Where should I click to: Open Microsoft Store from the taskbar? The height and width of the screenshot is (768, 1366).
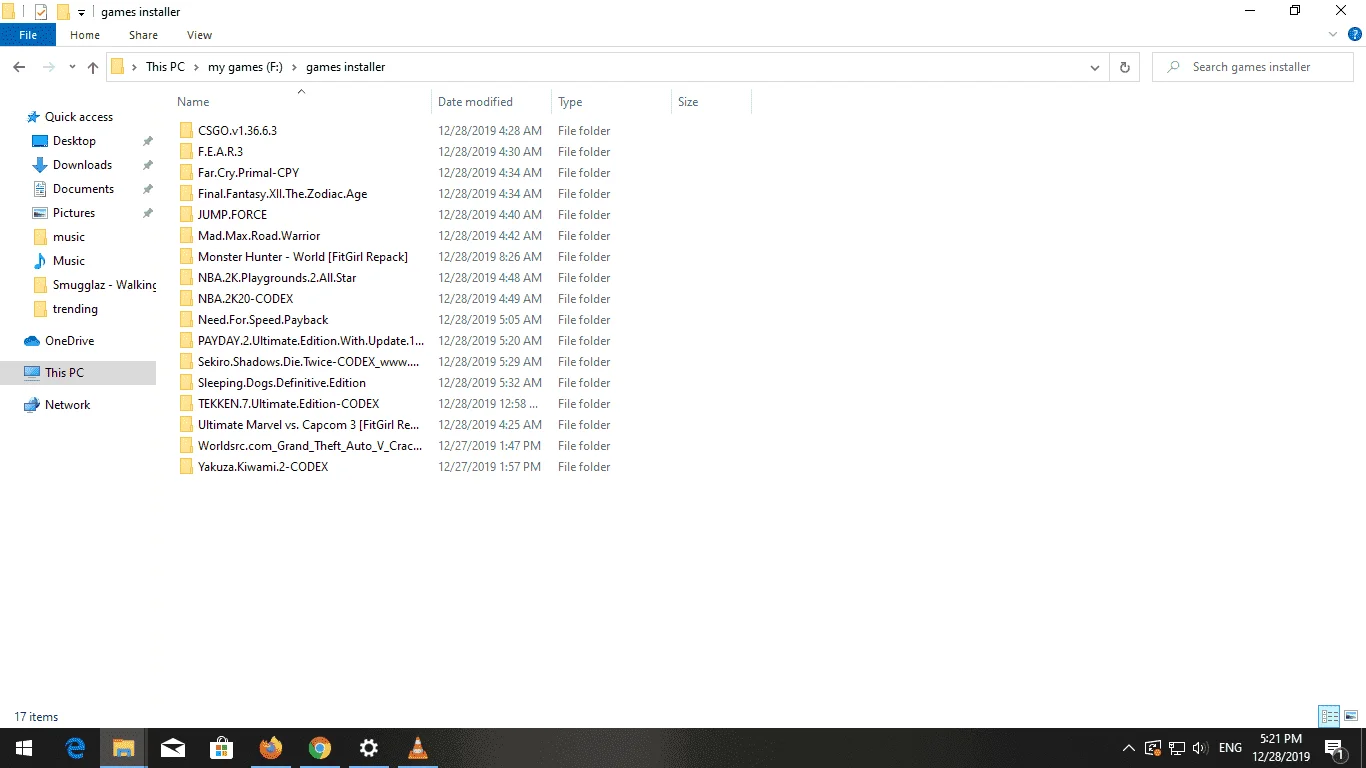[221, 748]
